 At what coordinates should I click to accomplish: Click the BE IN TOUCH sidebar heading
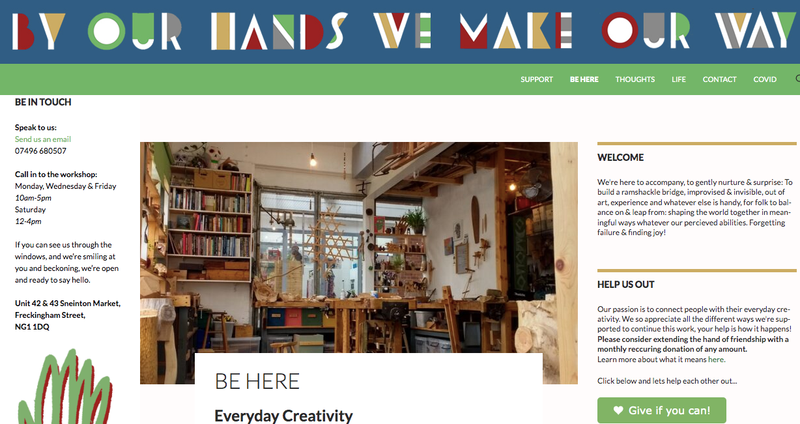tap(43, 102)
